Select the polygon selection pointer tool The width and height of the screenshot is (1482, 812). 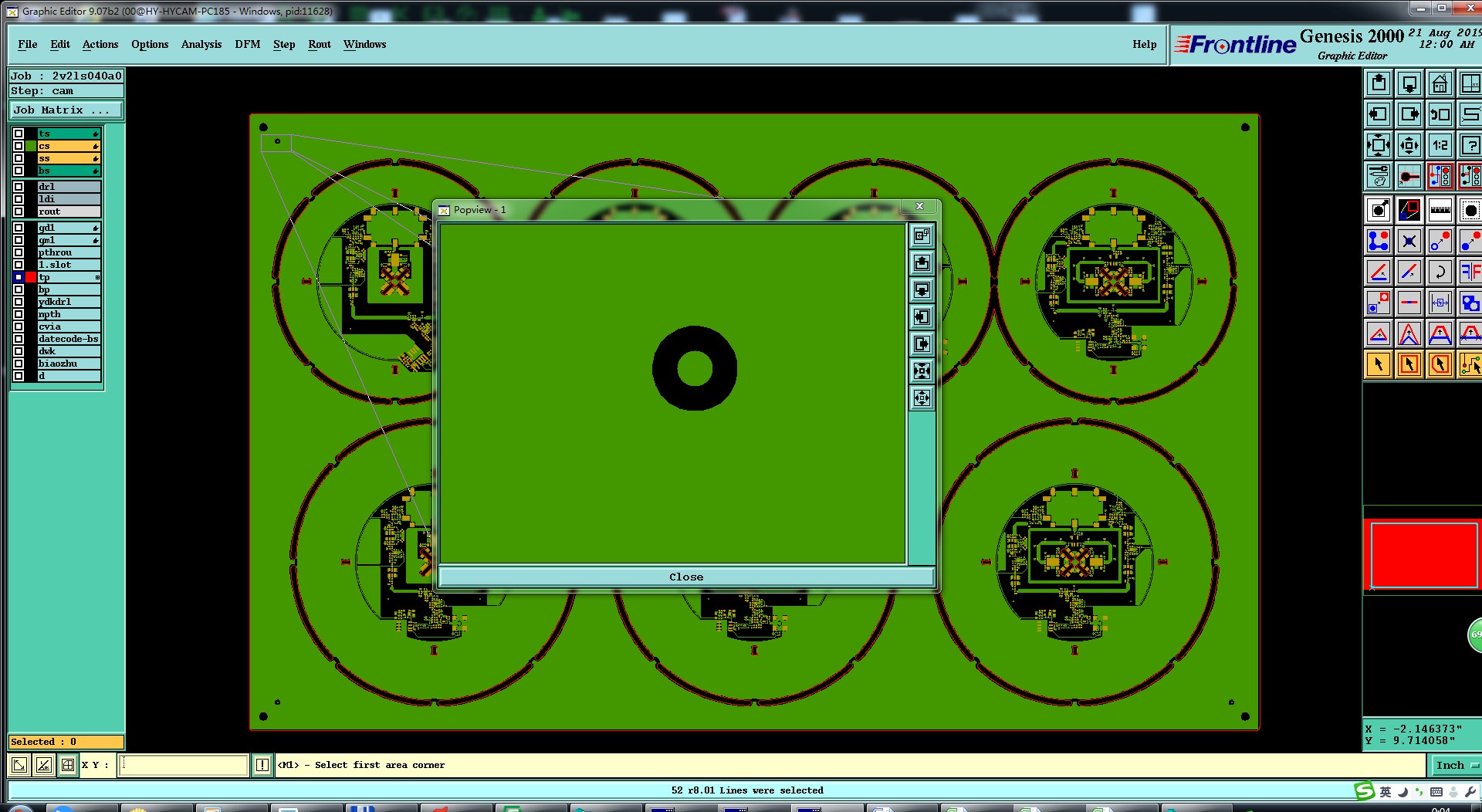[1440, 364]
